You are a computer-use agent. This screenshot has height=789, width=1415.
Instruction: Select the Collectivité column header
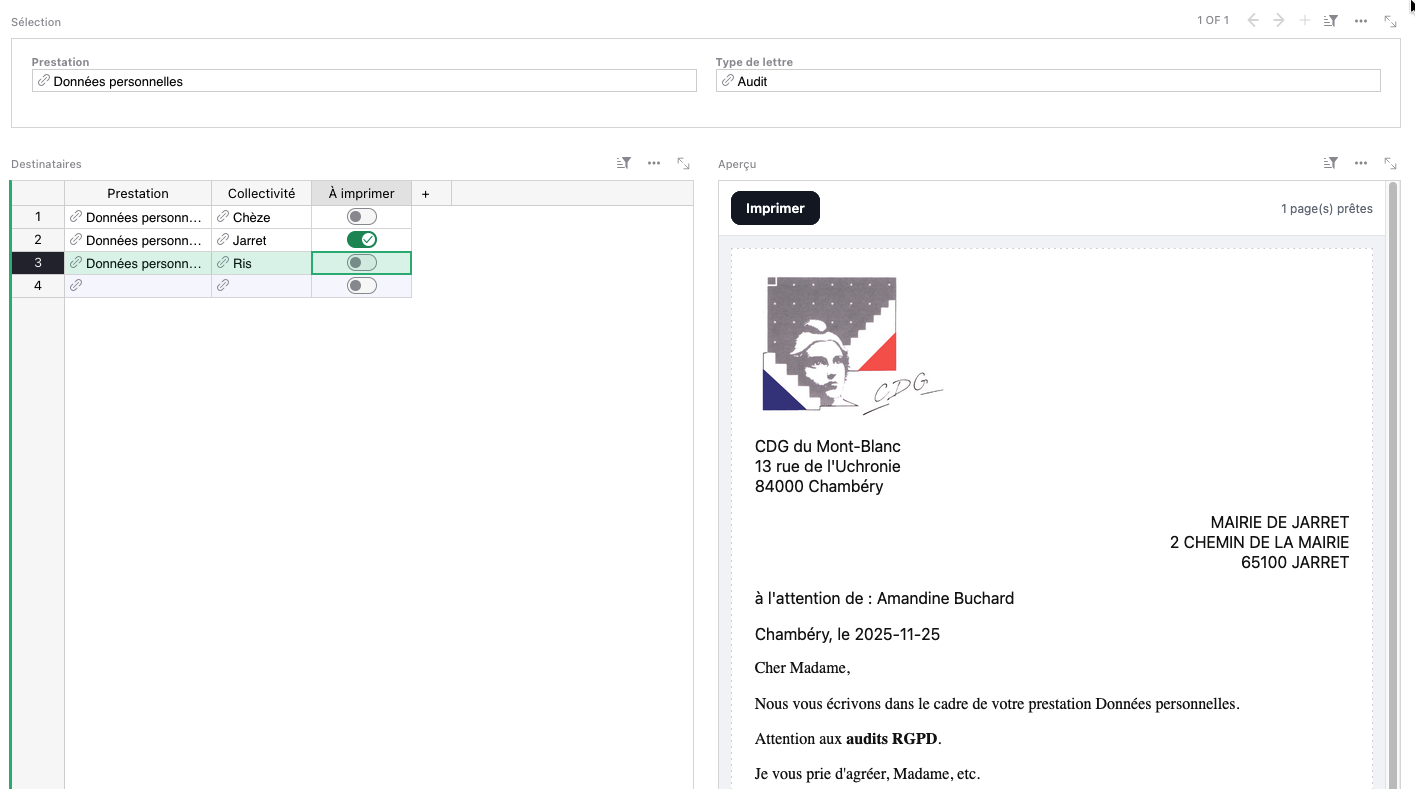click(x=261, y=194)
